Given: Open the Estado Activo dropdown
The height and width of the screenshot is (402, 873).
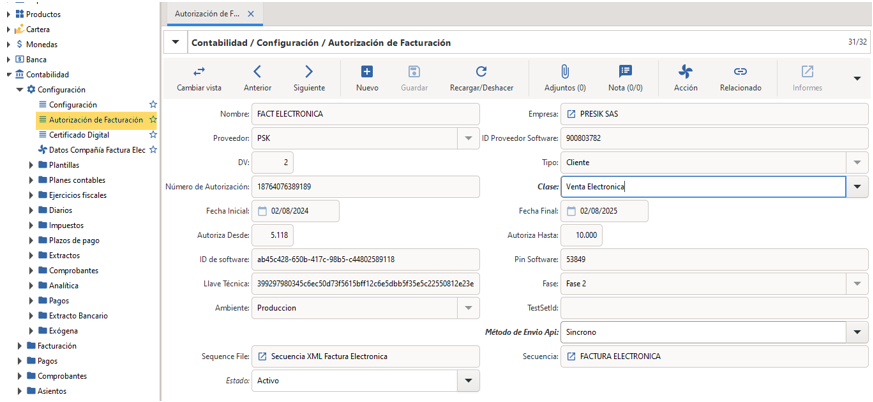Looking at the screenshot, I should tap(468, 381).
